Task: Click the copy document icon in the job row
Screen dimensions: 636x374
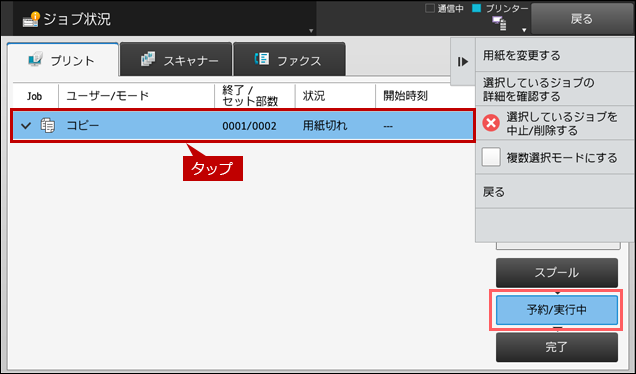Action: [47, 126]
